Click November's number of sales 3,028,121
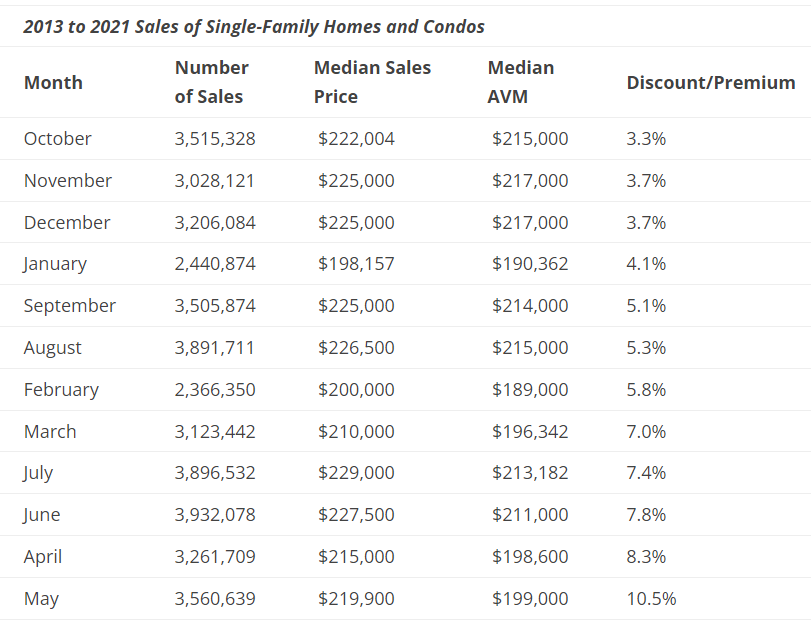The height and width of the screenshot is (626, 811). click(214, 181)
